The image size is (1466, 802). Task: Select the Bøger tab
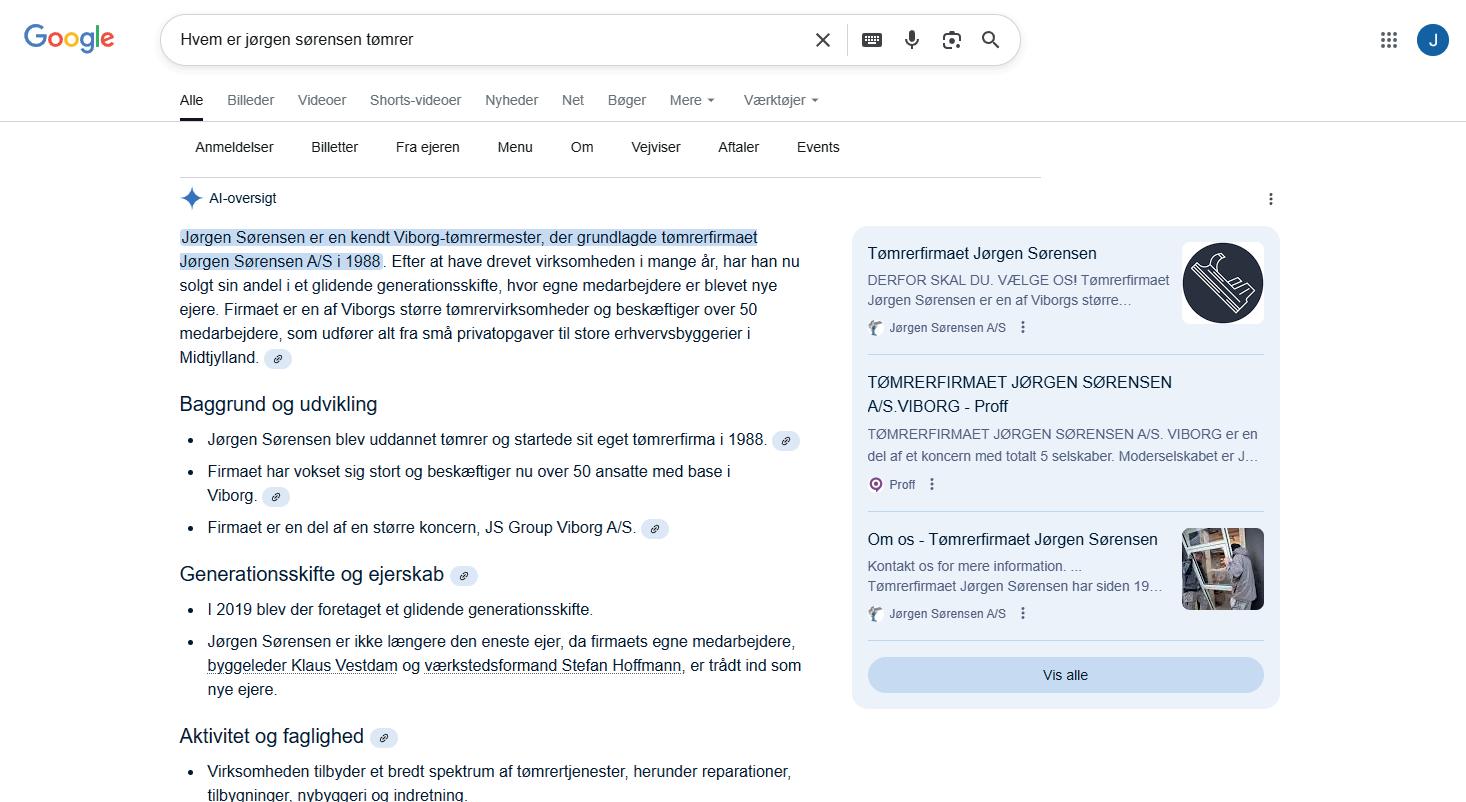(x=627, y=100)
